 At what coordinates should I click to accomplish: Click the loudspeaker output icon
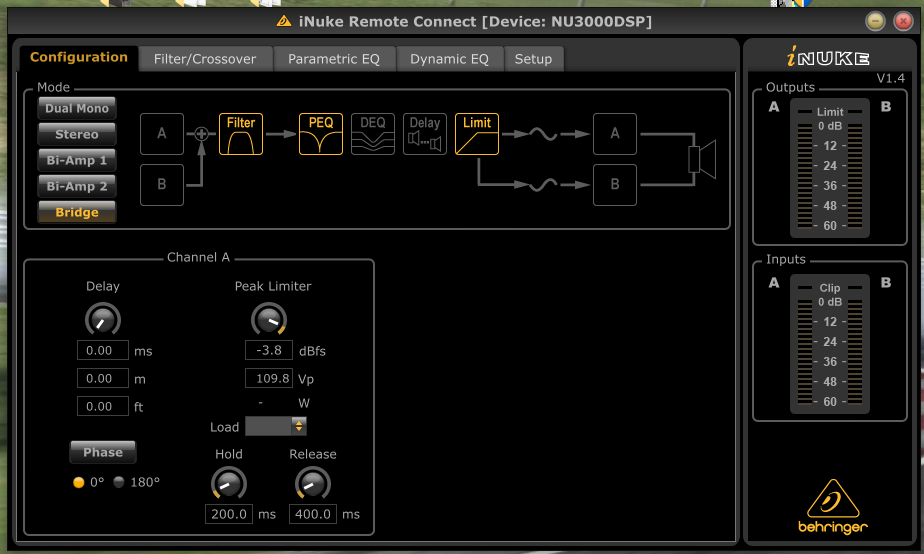702,160
